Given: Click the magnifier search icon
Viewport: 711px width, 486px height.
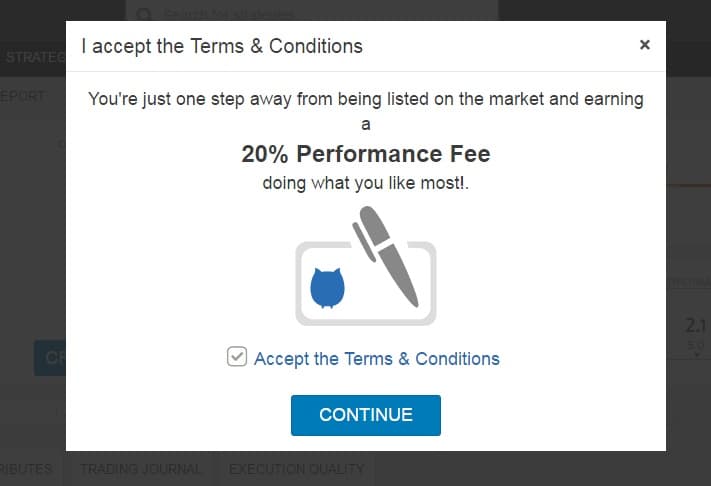Looking at the screenshot, I should pos(145,15).
